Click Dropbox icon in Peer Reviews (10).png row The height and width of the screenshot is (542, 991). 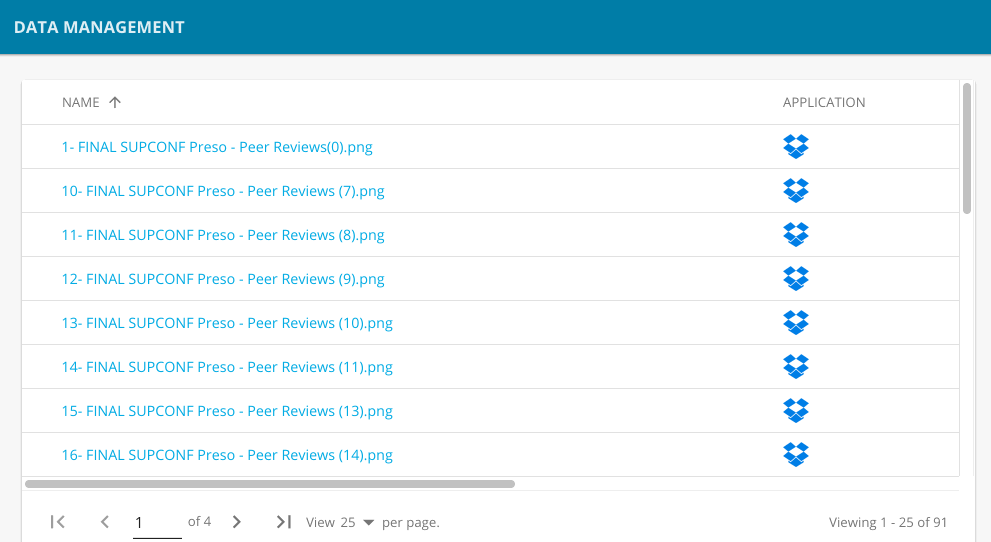coord(796,323)
